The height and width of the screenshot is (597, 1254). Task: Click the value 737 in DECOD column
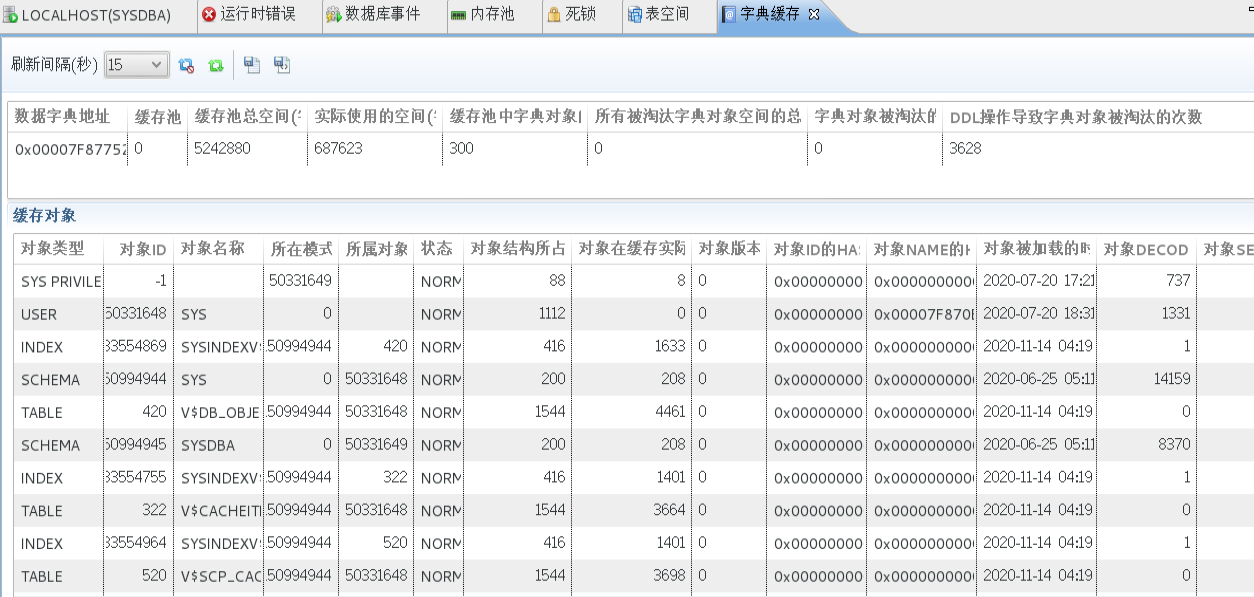[x=1178, y=281]
